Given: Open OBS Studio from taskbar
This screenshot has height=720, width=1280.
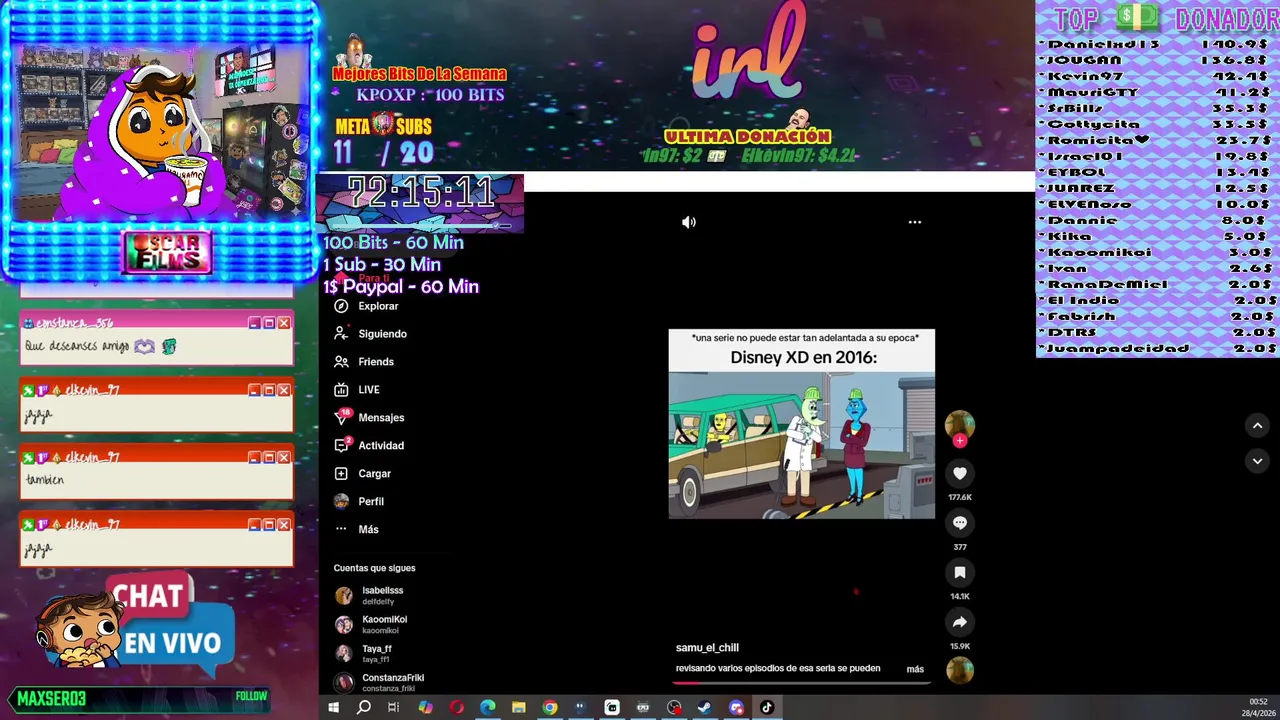Looking at the screenshot, I should tap(674, 708).
